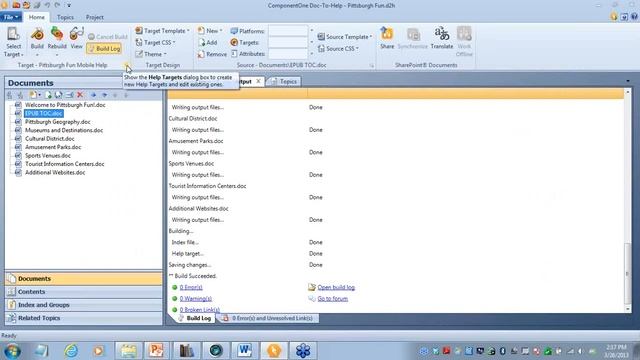Open the Attributes combo box
640x360 pixels.
pos(291,53)
